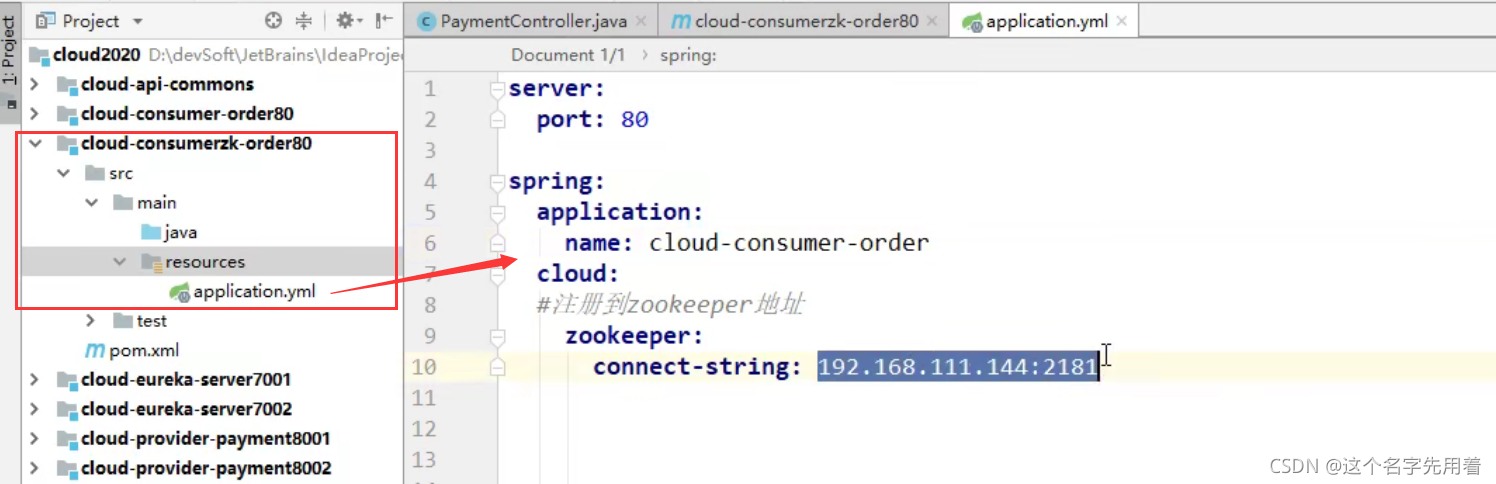Click the '#注册到zookeeper地址' comment line
The width and height of the screenshot is (1496, 484).
click(x=670, y=305)
